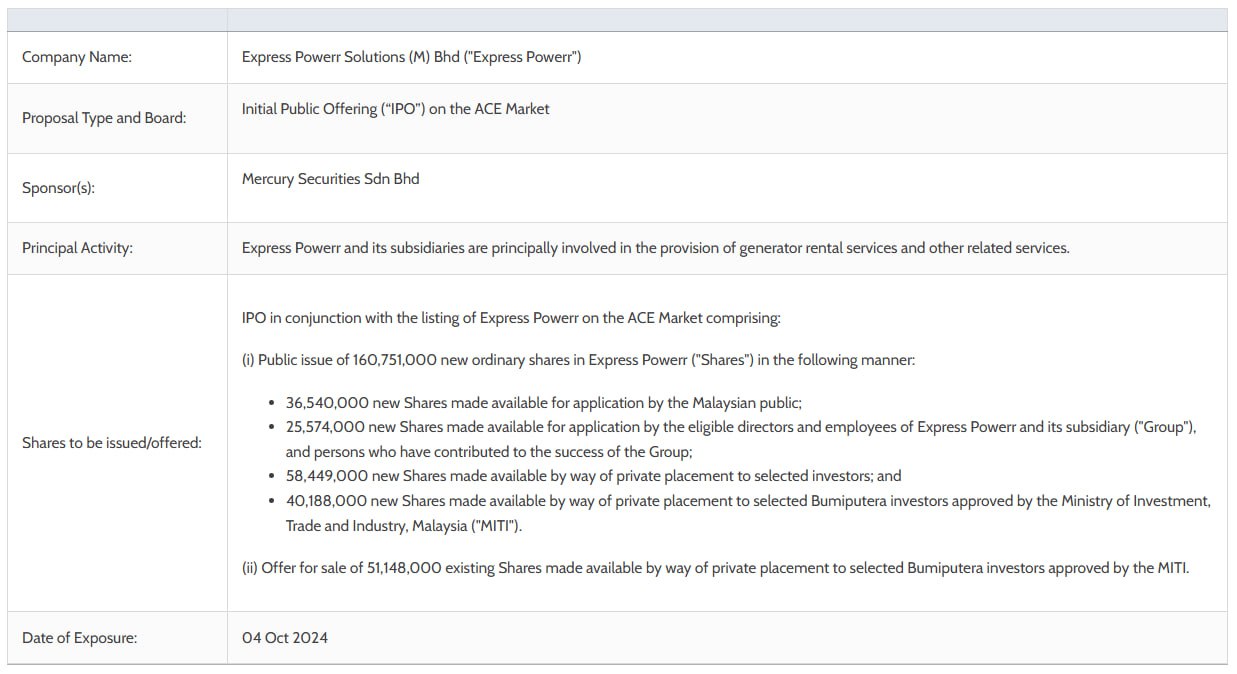Select the 'Shares to be issued/offered:' label
The image size is (1237, 674).
(112, 442)
